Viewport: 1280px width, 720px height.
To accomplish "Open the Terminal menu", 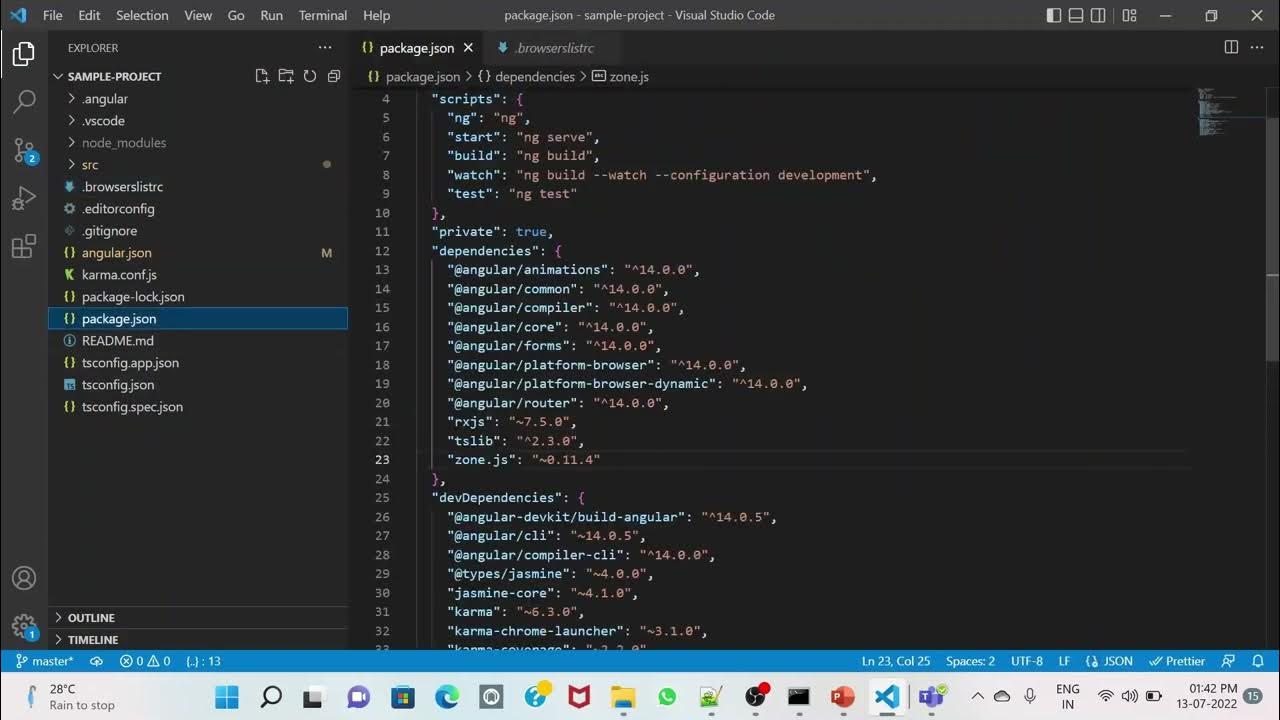I will pos(323,15).
